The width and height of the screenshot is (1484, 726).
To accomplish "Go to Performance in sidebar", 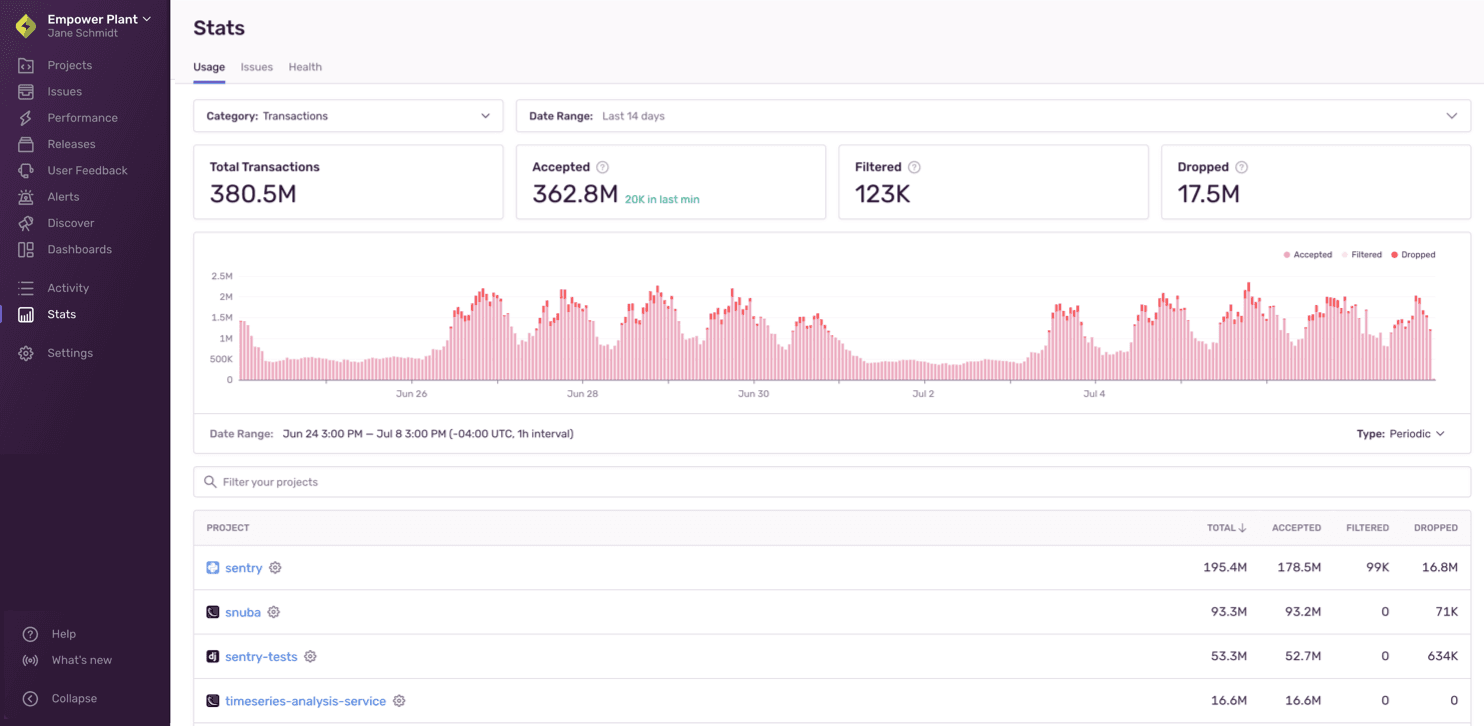I will [x=82, y=118].
